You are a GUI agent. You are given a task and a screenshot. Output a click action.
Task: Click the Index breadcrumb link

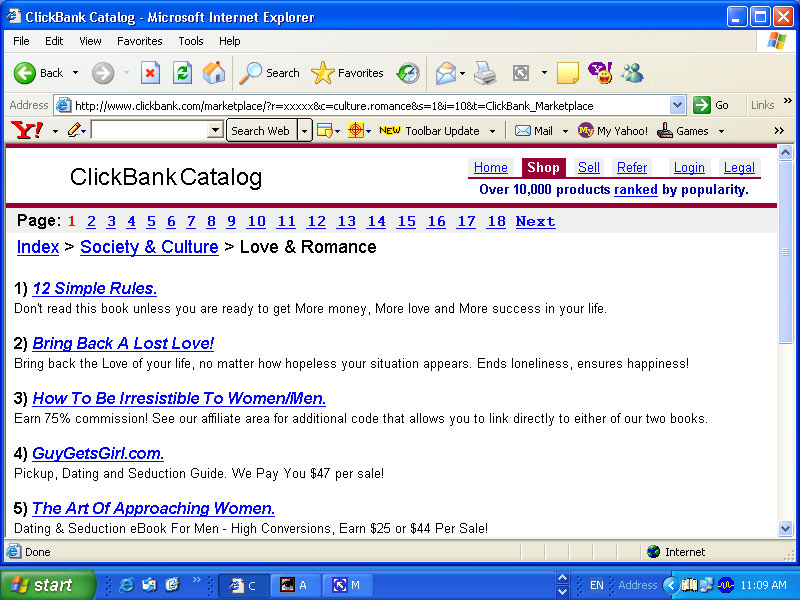point(38,247)
